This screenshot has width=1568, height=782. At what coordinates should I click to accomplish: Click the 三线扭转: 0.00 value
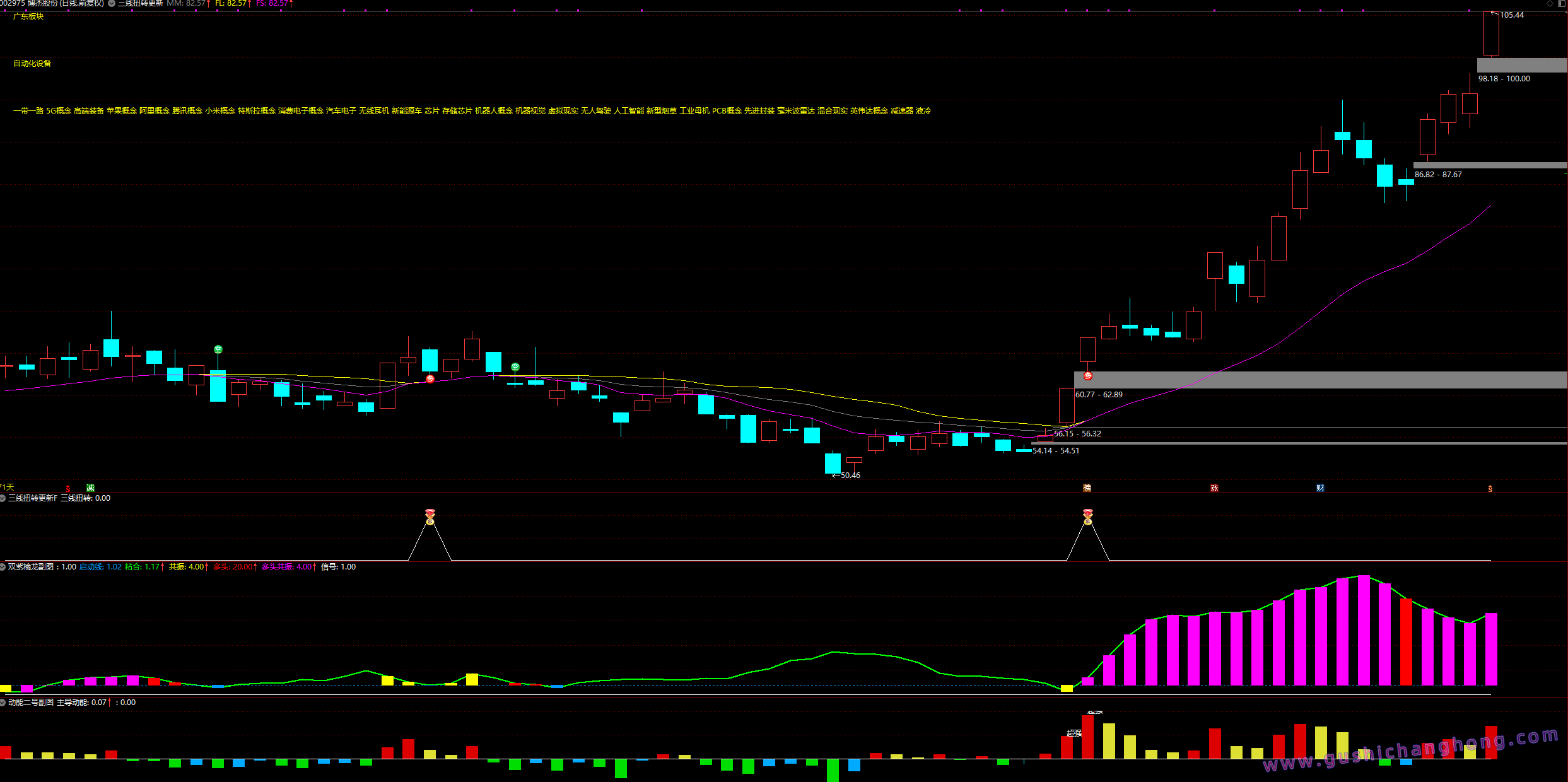click(85, 498)
